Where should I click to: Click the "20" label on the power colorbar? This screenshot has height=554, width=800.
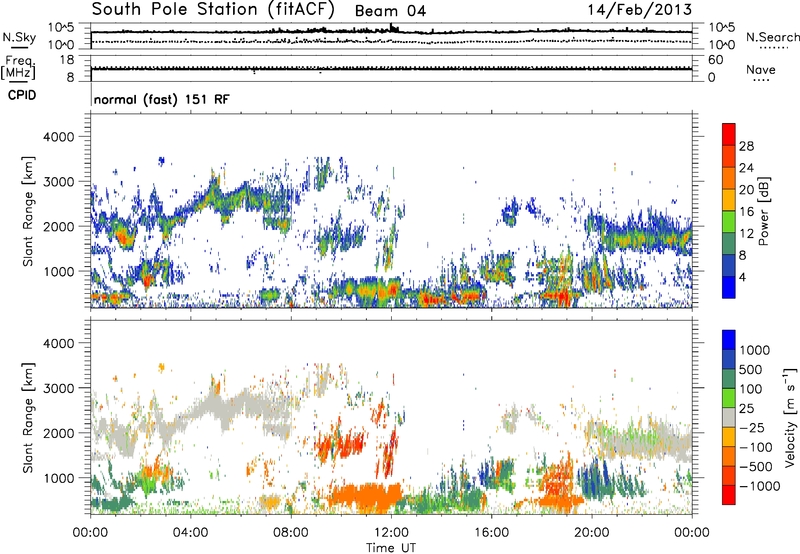[x=746, y=190]
